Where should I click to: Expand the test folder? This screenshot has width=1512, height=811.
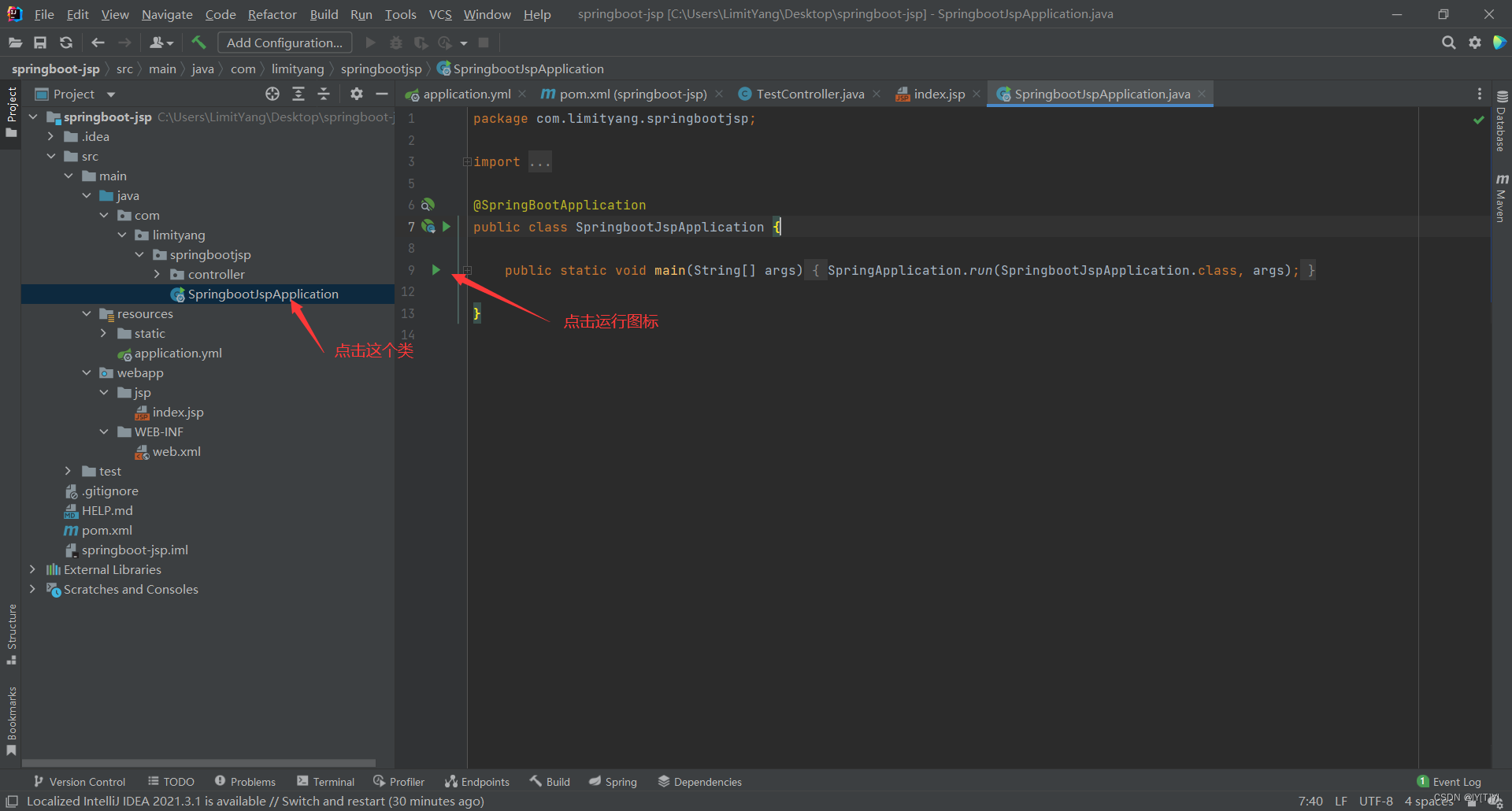pos(69,471)
